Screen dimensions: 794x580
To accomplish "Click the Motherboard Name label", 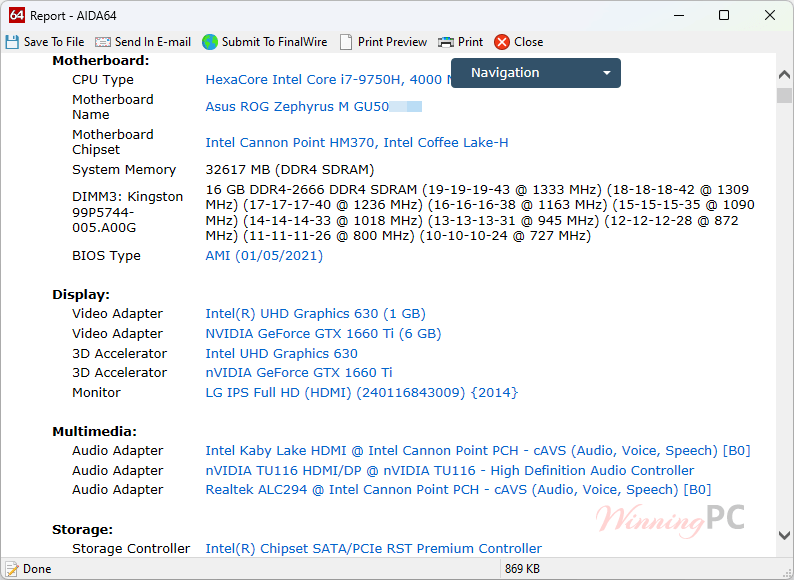I will pyautogui.click(x=113, y=107).
